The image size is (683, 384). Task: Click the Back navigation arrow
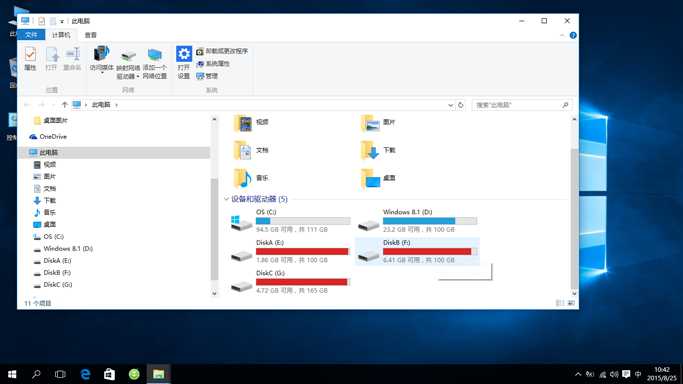(27, 105)
